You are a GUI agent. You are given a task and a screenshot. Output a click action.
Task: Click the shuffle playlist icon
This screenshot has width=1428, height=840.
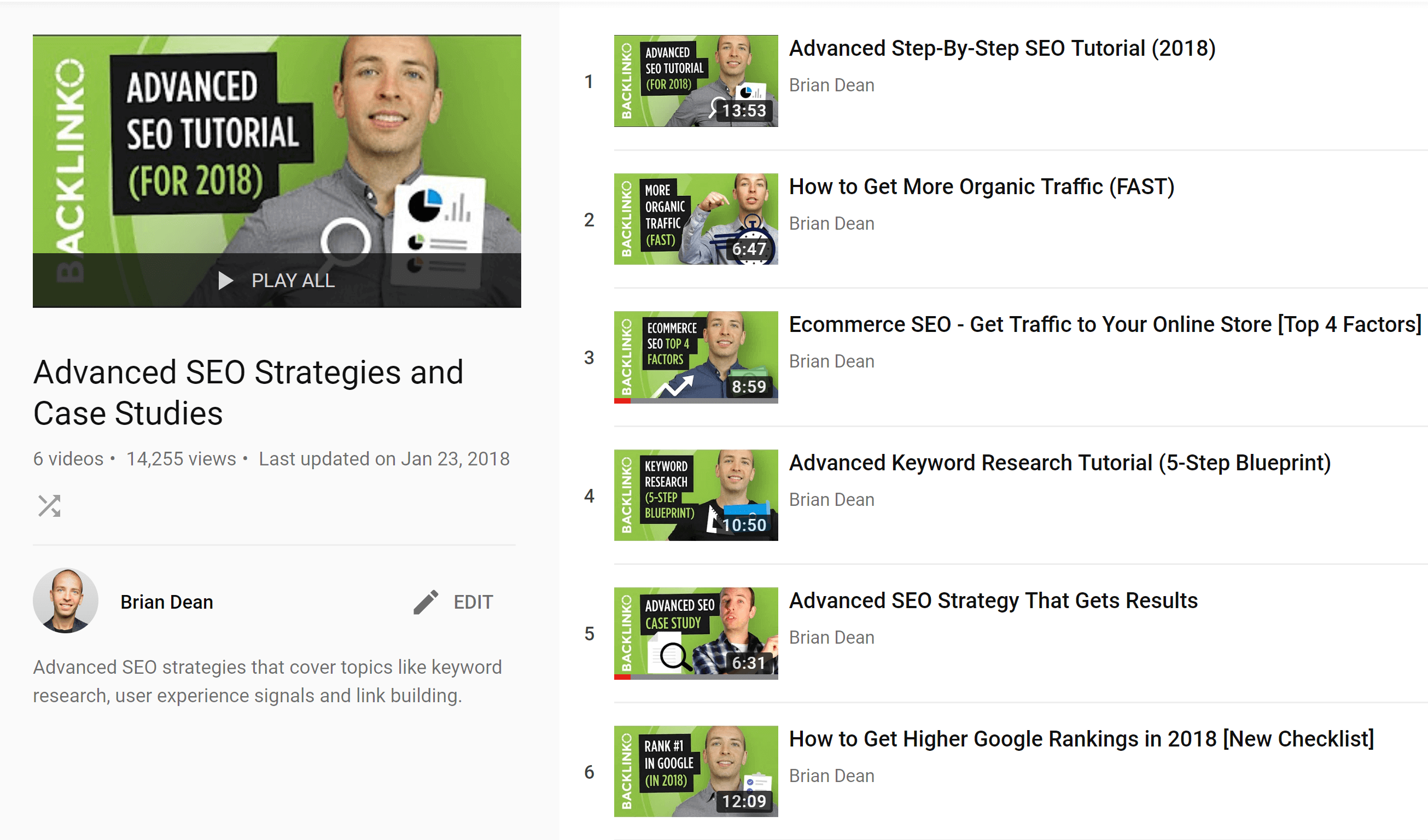click(49, 506)
